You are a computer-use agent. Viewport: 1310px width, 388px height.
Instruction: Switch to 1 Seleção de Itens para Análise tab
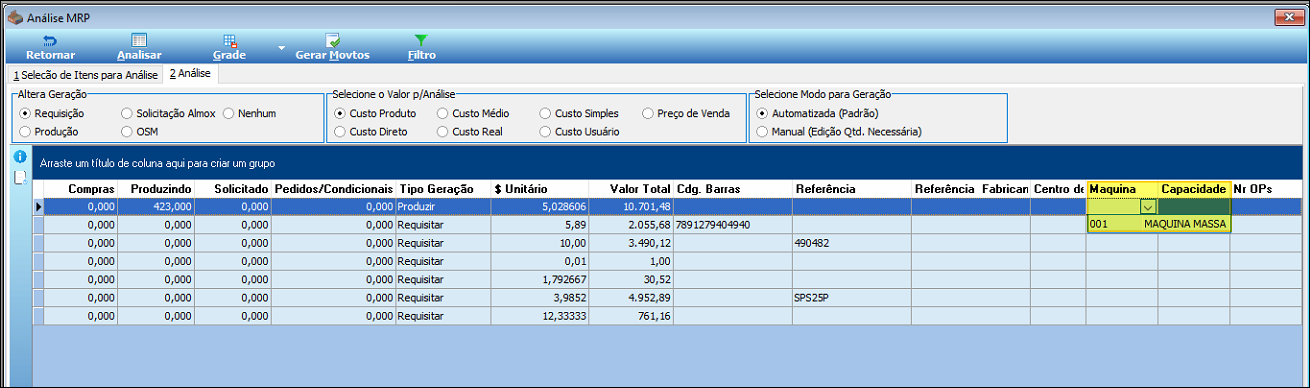click(x=86, y=75)
